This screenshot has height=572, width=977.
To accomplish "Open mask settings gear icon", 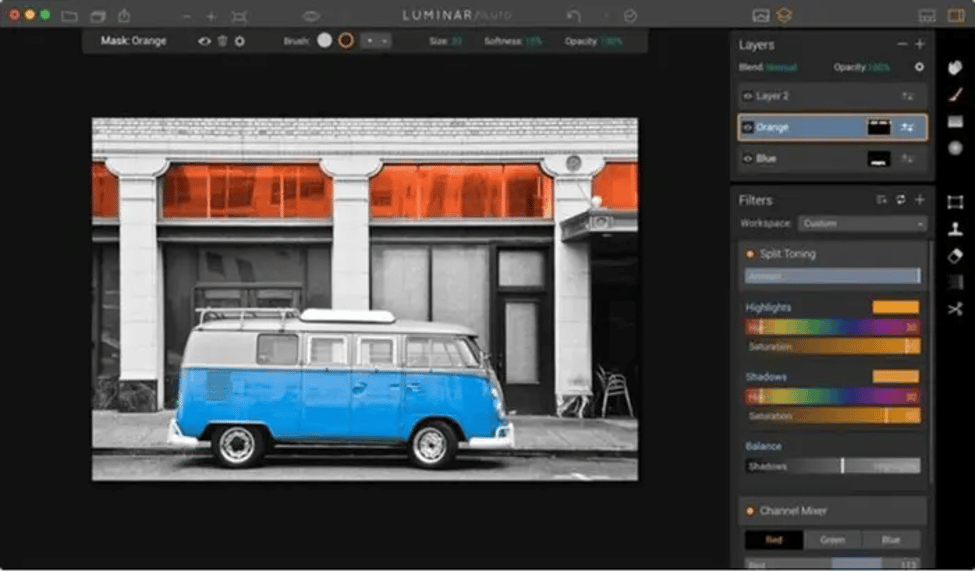I will point(240,41).
